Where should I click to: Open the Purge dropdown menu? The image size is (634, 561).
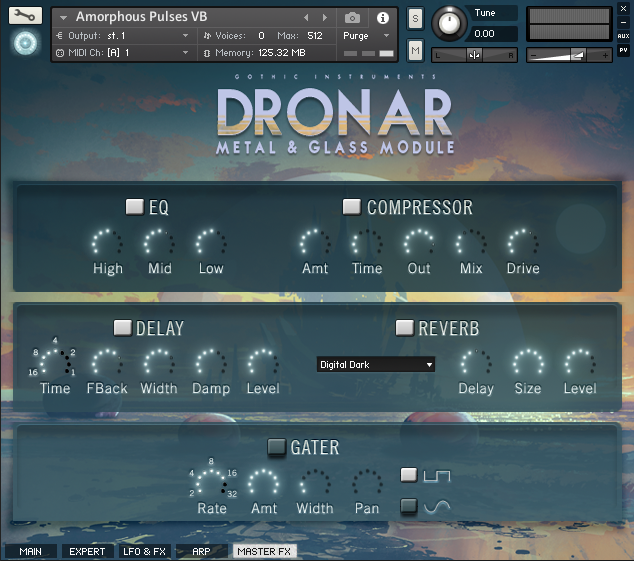click(x=366, y=36)
